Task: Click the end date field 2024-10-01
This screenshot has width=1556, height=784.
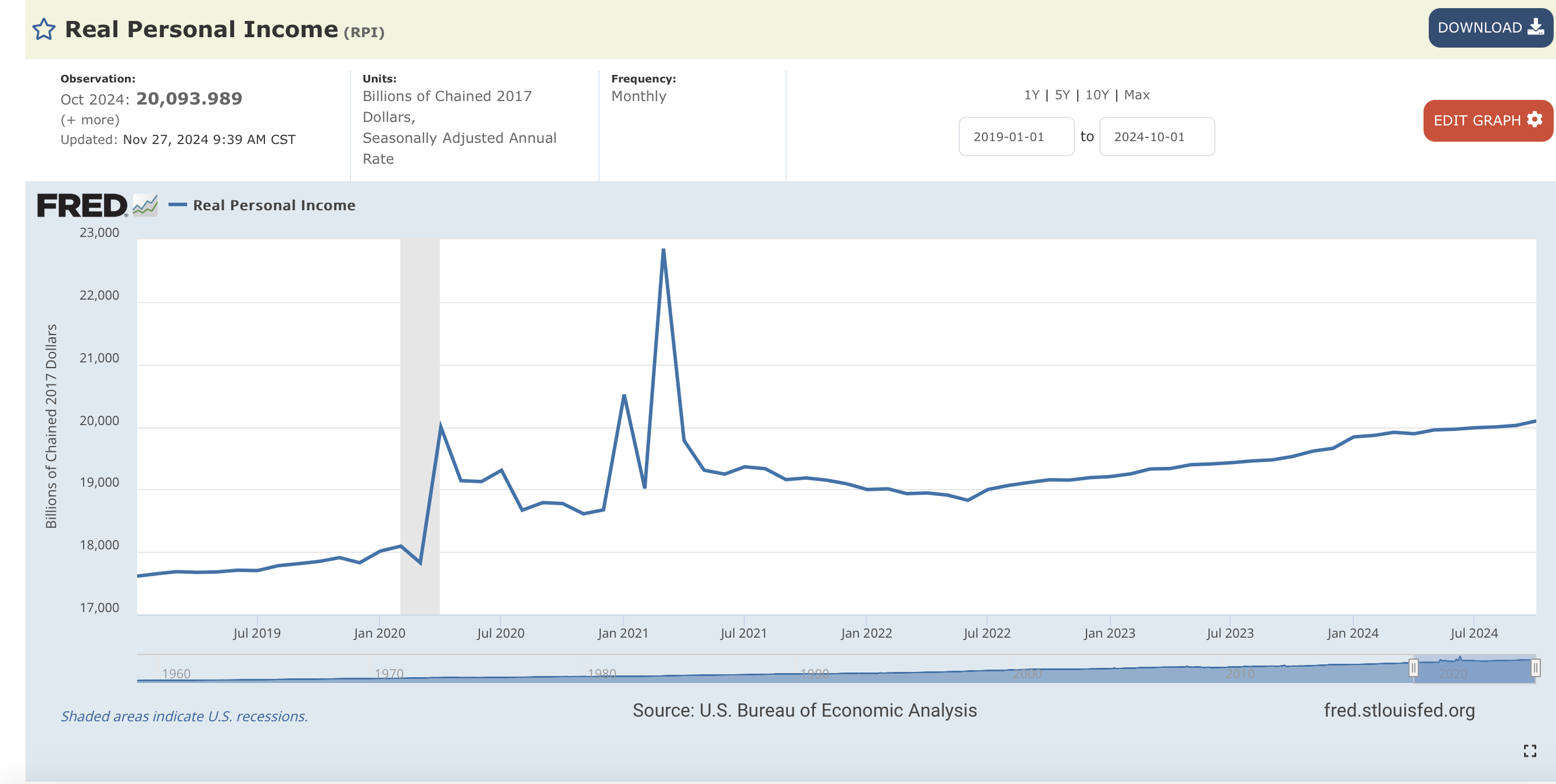Action: coord(1156,137)
